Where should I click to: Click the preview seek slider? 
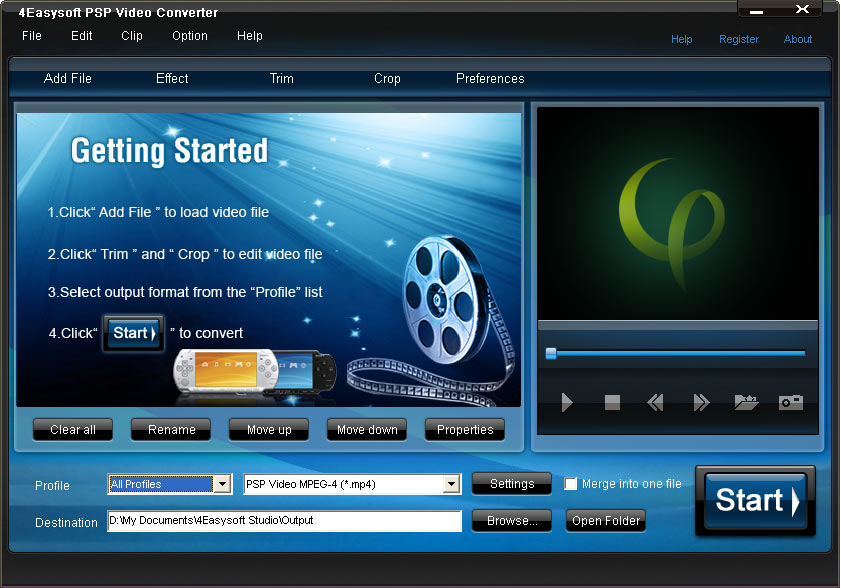(676, 353)
